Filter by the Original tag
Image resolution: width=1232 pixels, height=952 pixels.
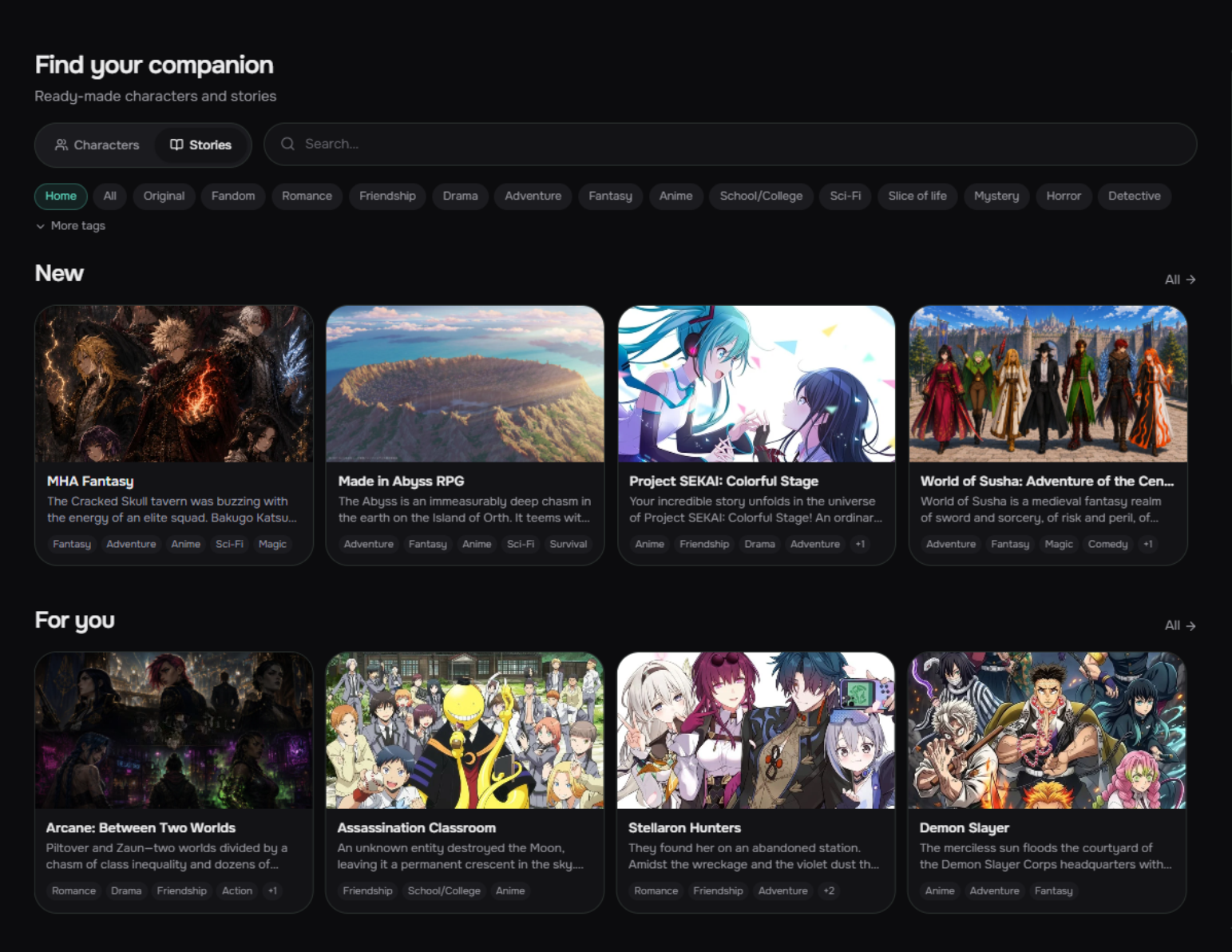[164, 196]
